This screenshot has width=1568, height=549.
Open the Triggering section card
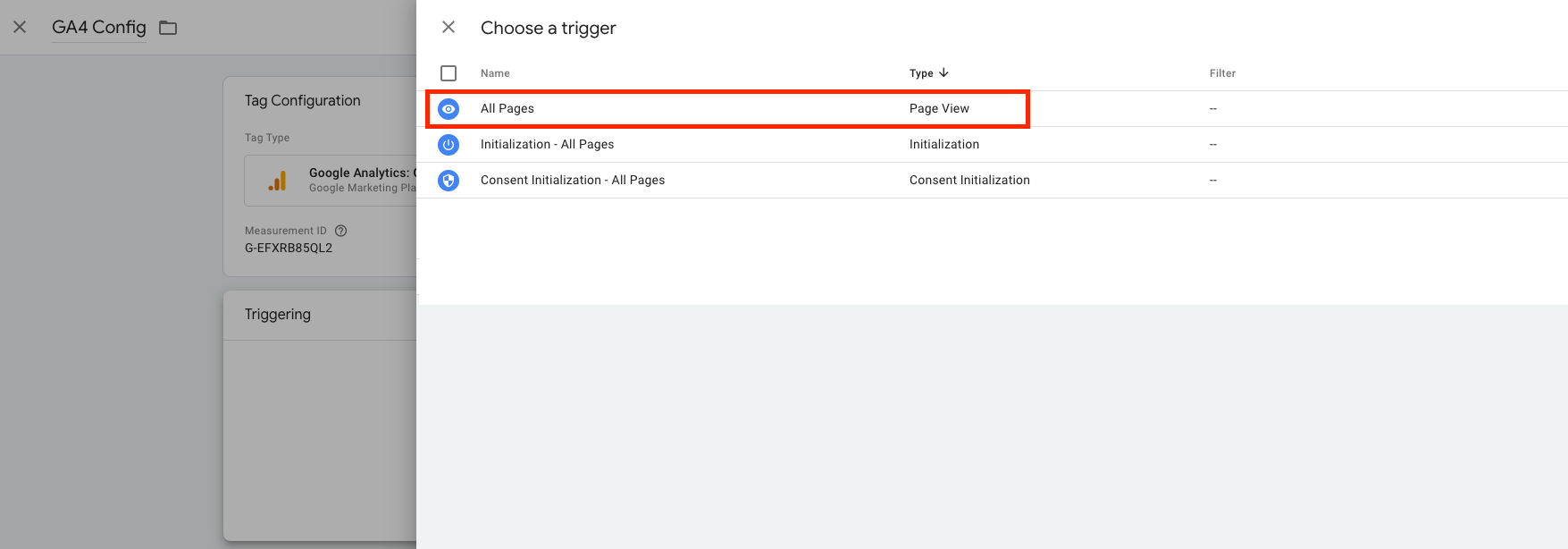point(278,315)
